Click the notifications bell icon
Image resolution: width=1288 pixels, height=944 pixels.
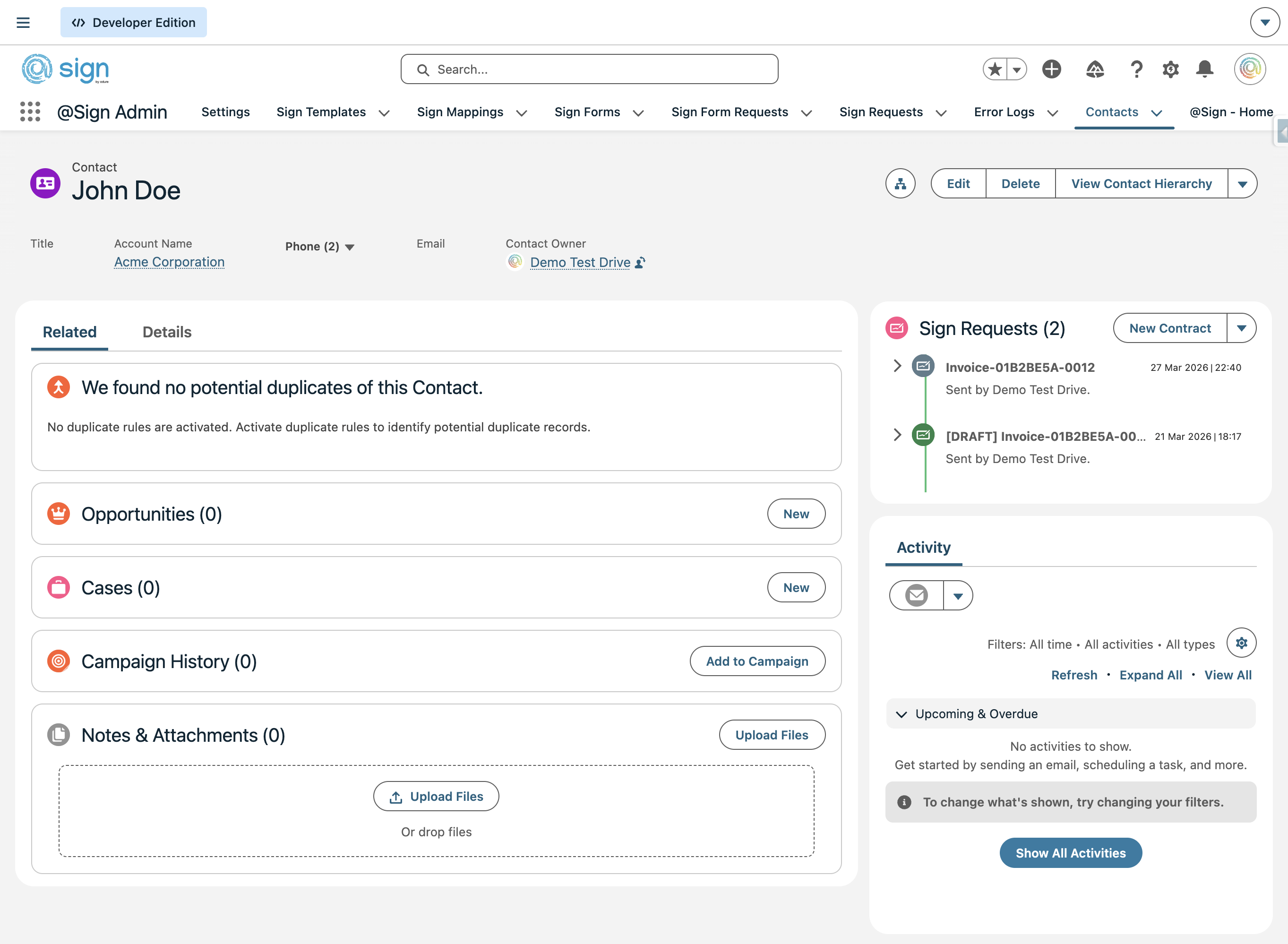click(x=1204, y=69)
